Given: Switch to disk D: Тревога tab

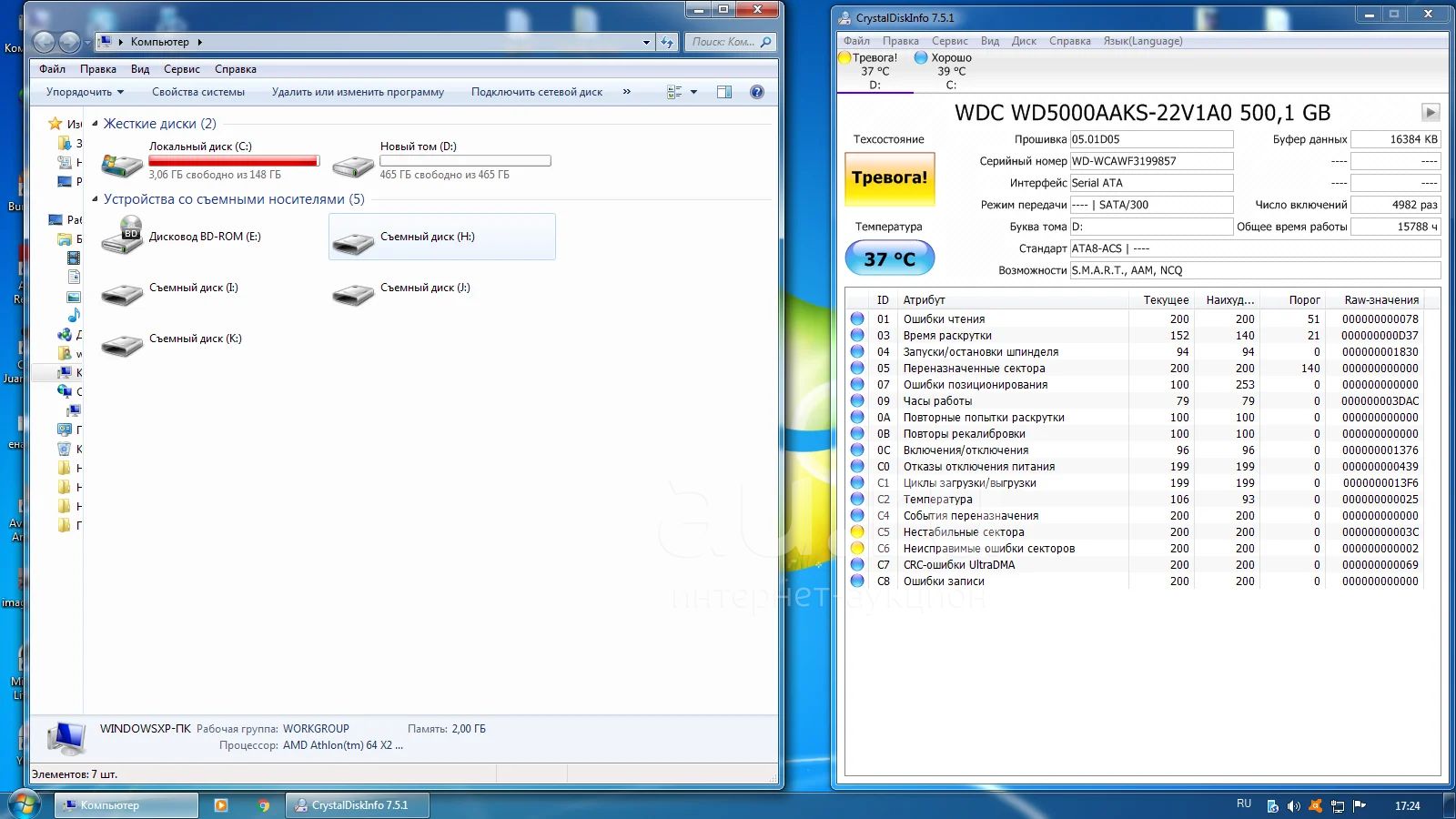Looking at the screenshot, I should [875, 71].
